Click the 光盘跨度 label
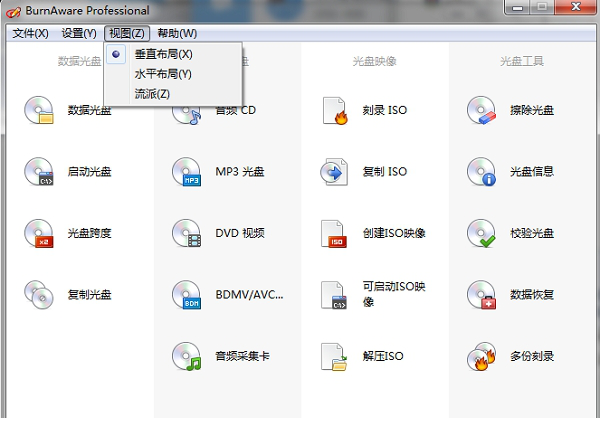 90,233
